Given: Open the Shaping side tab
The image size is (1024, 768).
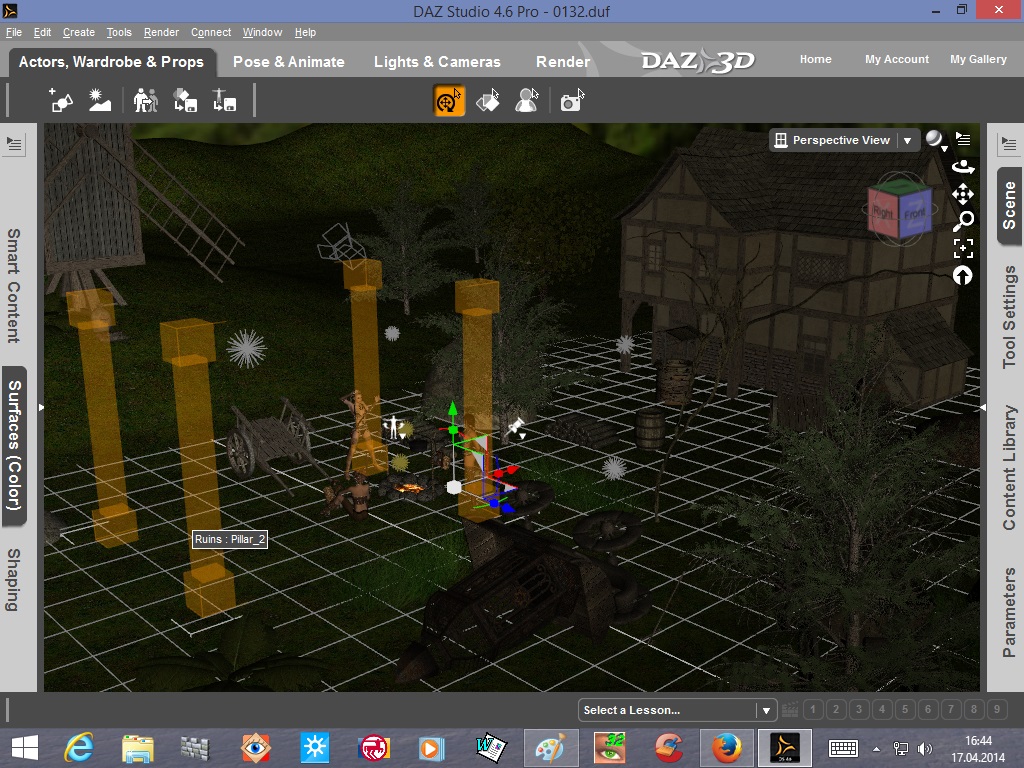Looking at the screenshot, I should click(x=14, y=580).
